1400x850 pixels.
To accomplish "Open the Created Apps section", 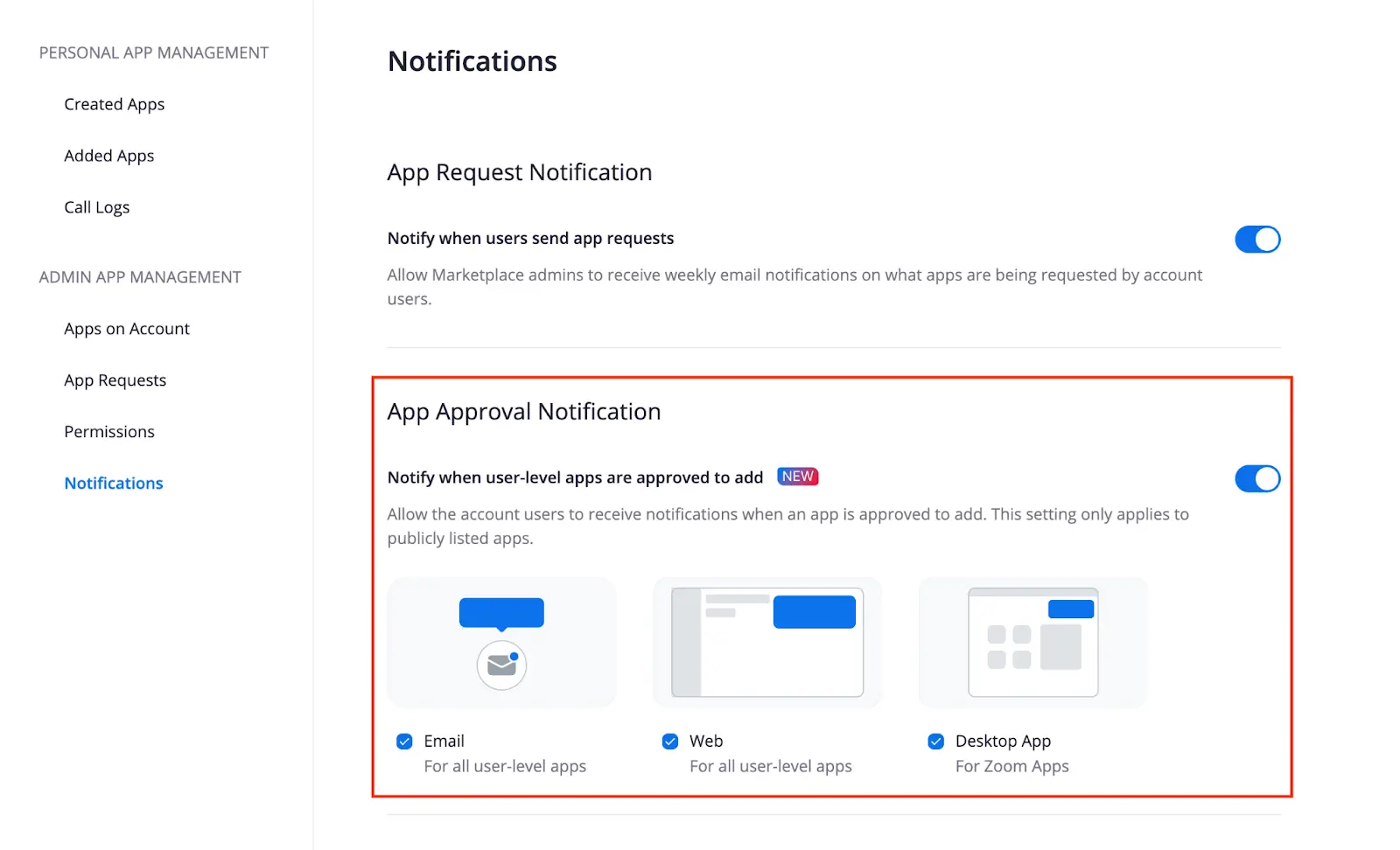I will (114, 104).
